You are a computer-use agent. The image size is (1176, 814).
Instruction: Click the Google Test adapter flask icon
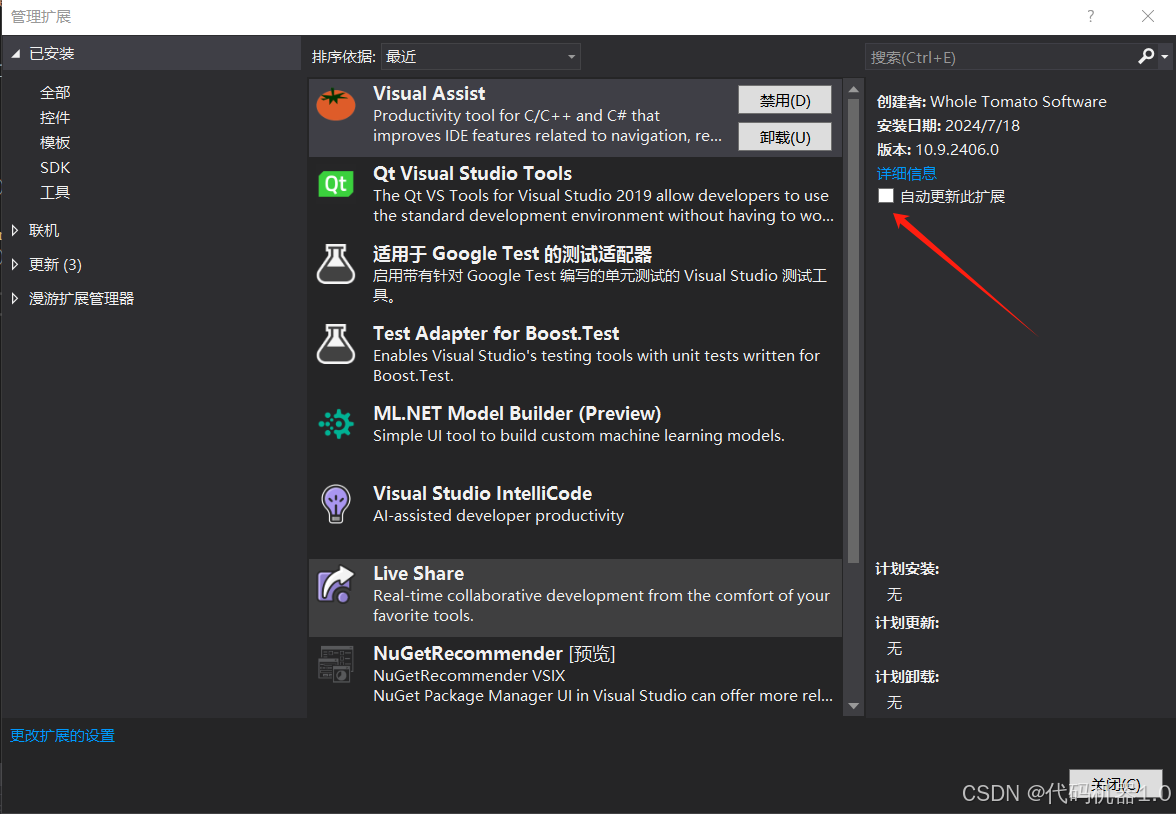click(335, 264)
